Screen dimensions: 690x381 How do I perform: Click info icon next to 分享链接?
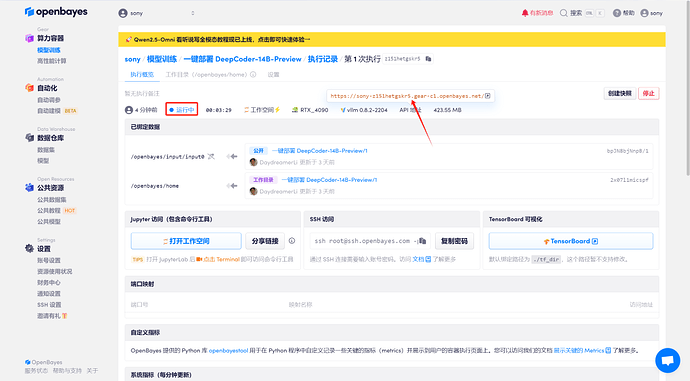292,241
